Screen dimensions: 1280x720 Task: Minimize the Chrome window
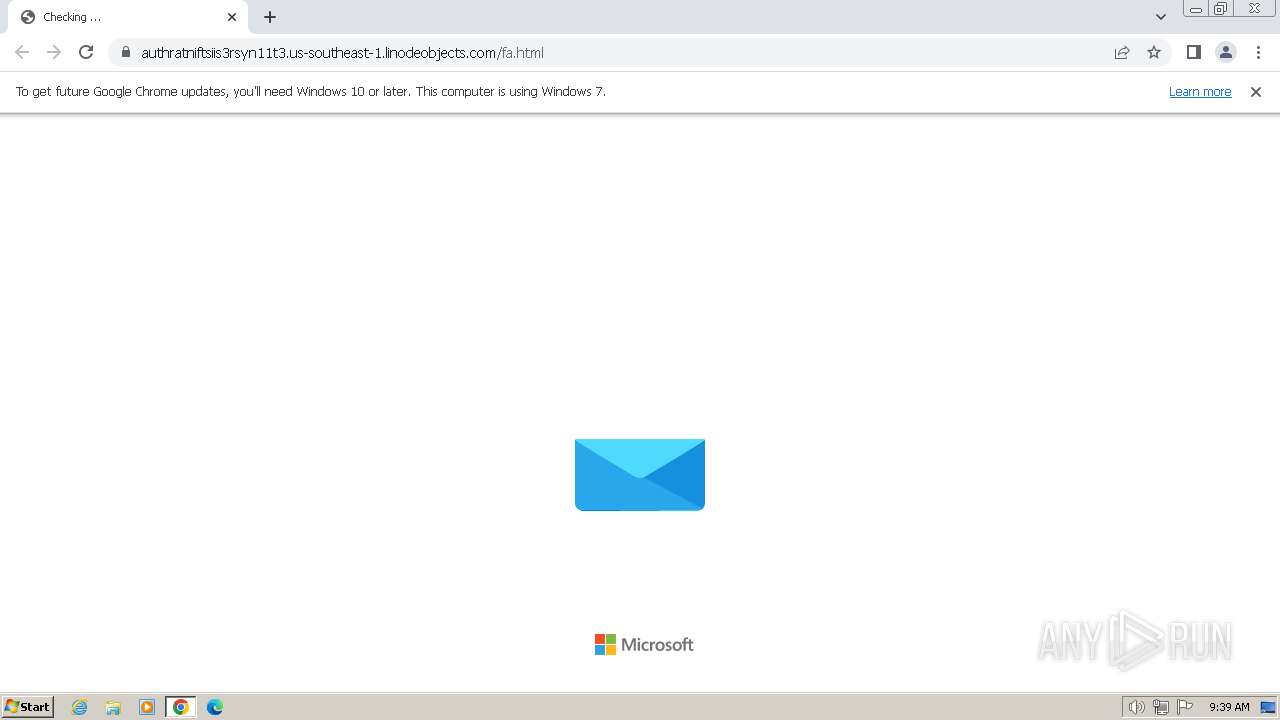(x=1196, y=9)
